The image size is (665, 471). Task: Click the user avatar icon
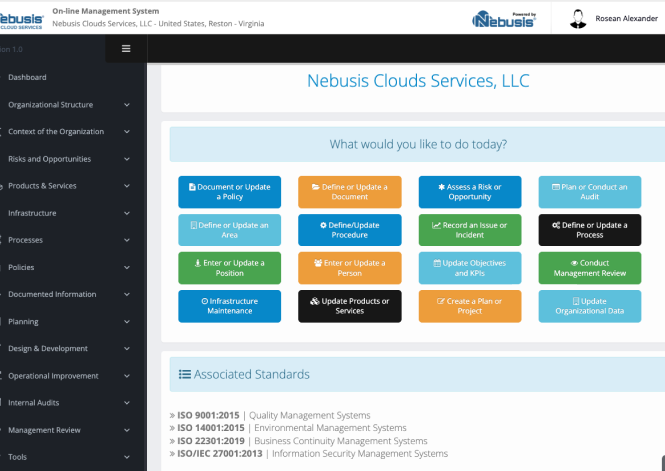click(x=578, y=18)
